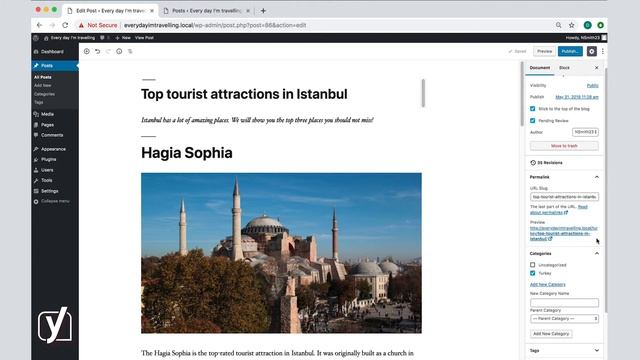Select the Posts menu item

click(55, 66)
